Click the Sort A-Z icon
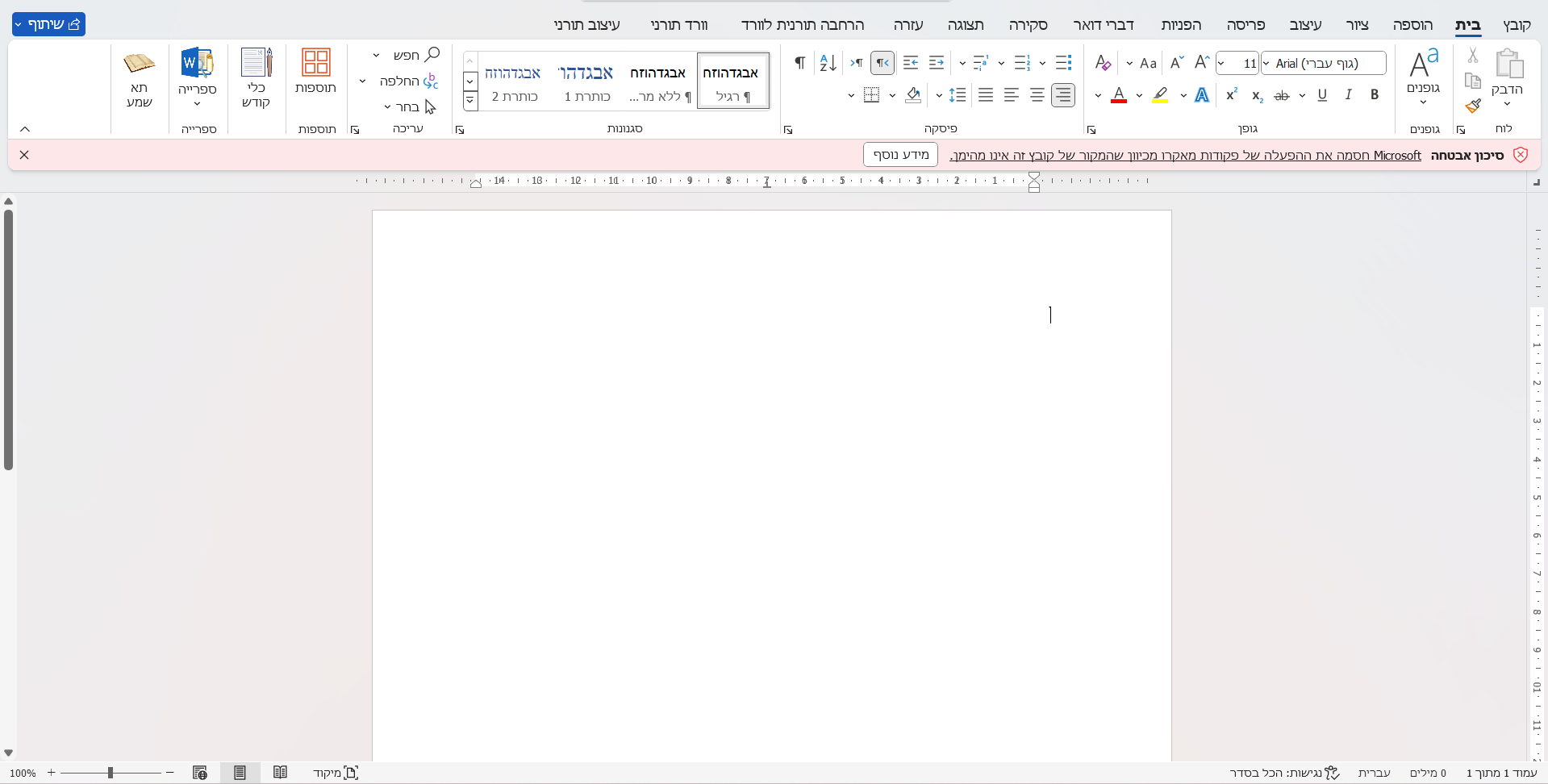This screenshot has height=784, width=1548. 828,63
